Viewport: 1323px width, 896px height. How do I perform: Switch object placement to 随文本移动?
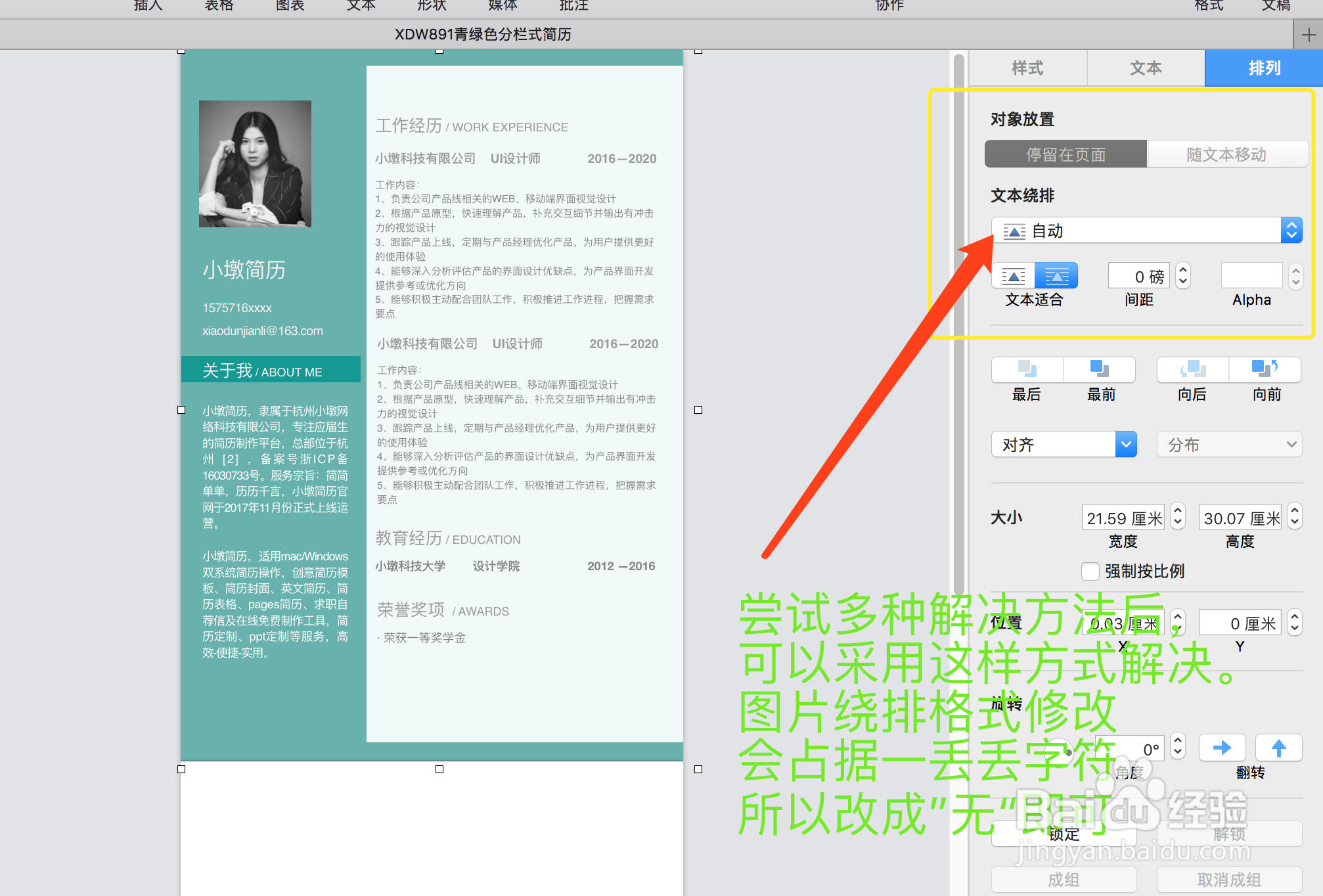1227,154
